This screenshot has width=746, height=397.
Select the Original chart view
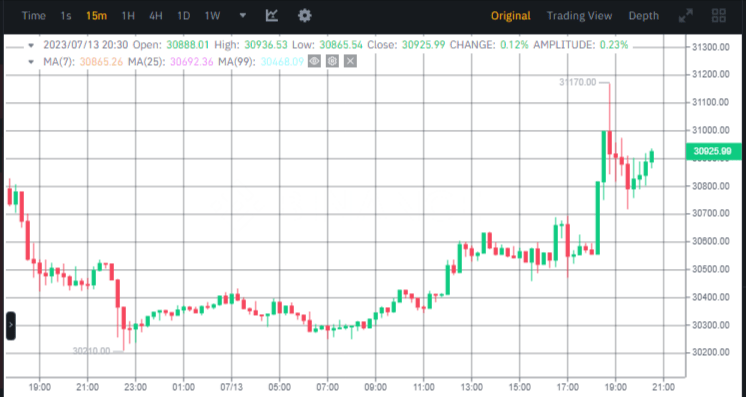(510, 16)
